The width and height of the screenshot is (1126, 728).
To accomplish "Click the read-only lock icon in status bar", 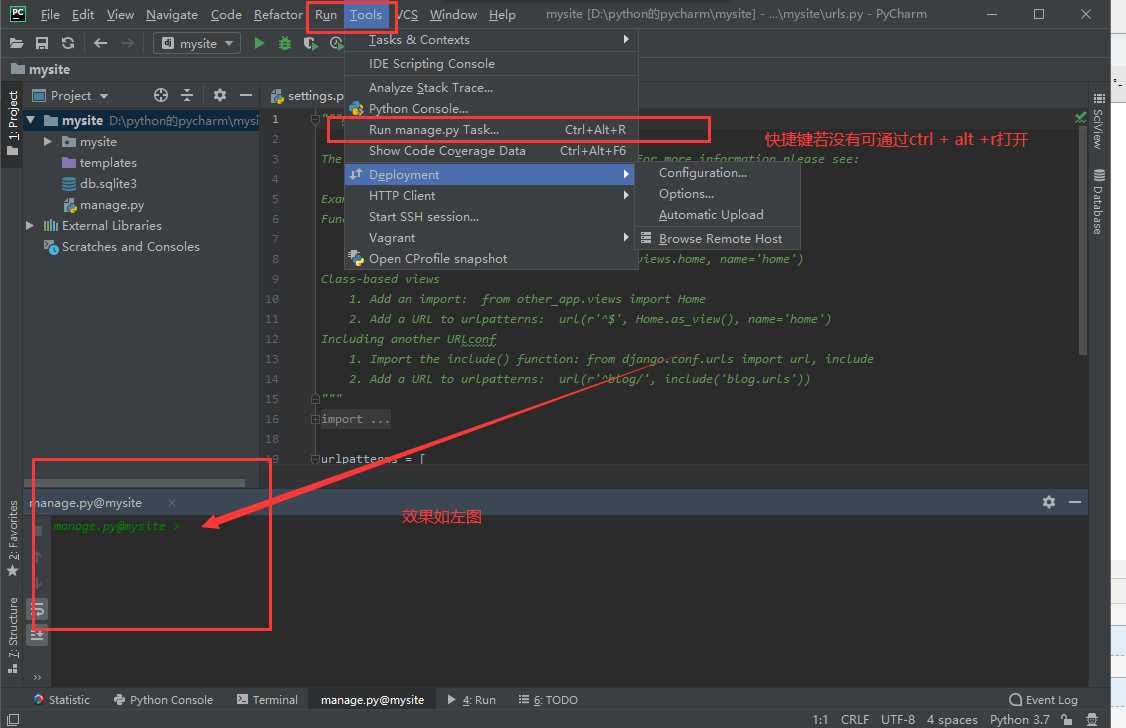I will [x=1066, y=719].
